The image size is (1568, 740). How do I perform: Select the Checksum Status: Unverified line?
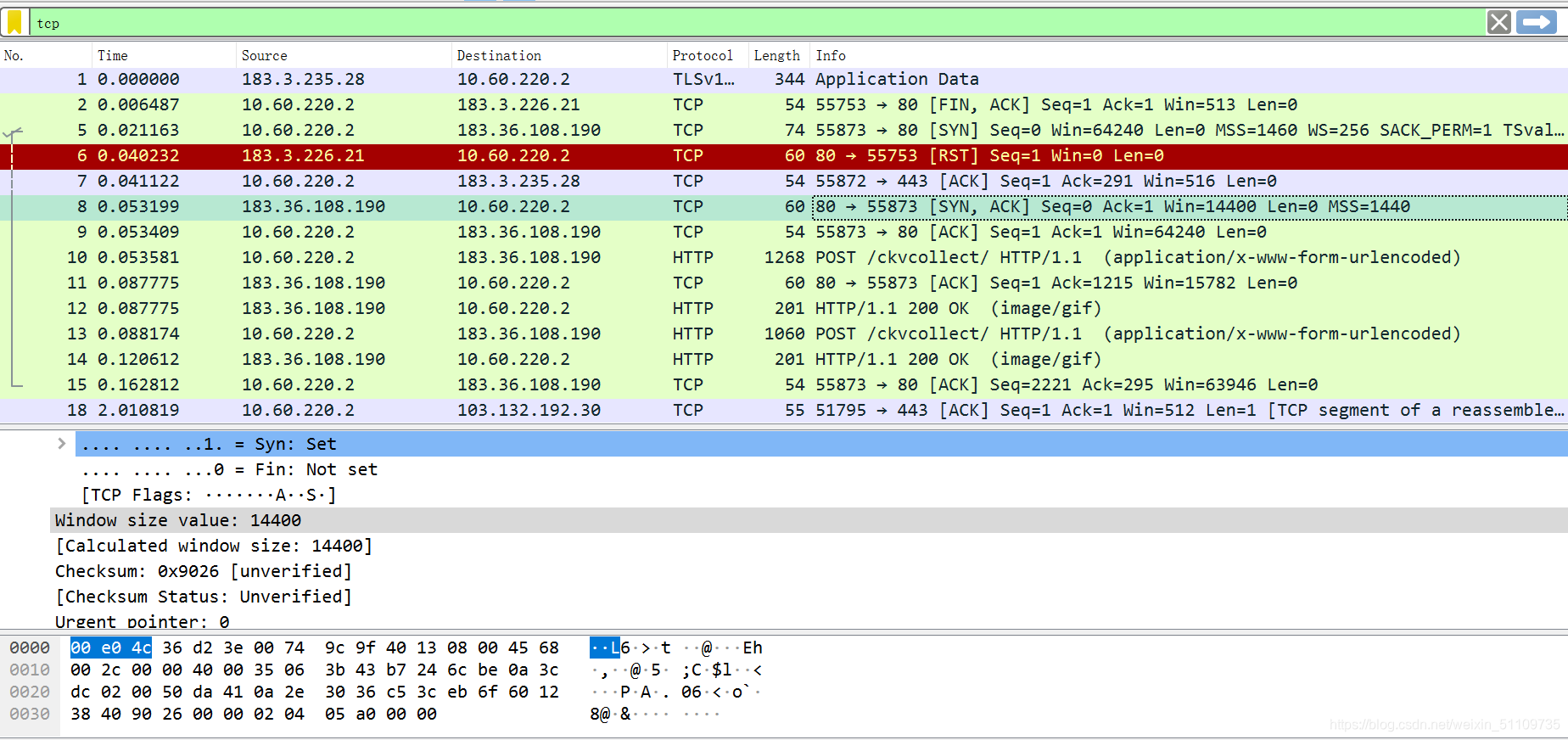click(x=204, y=597)
